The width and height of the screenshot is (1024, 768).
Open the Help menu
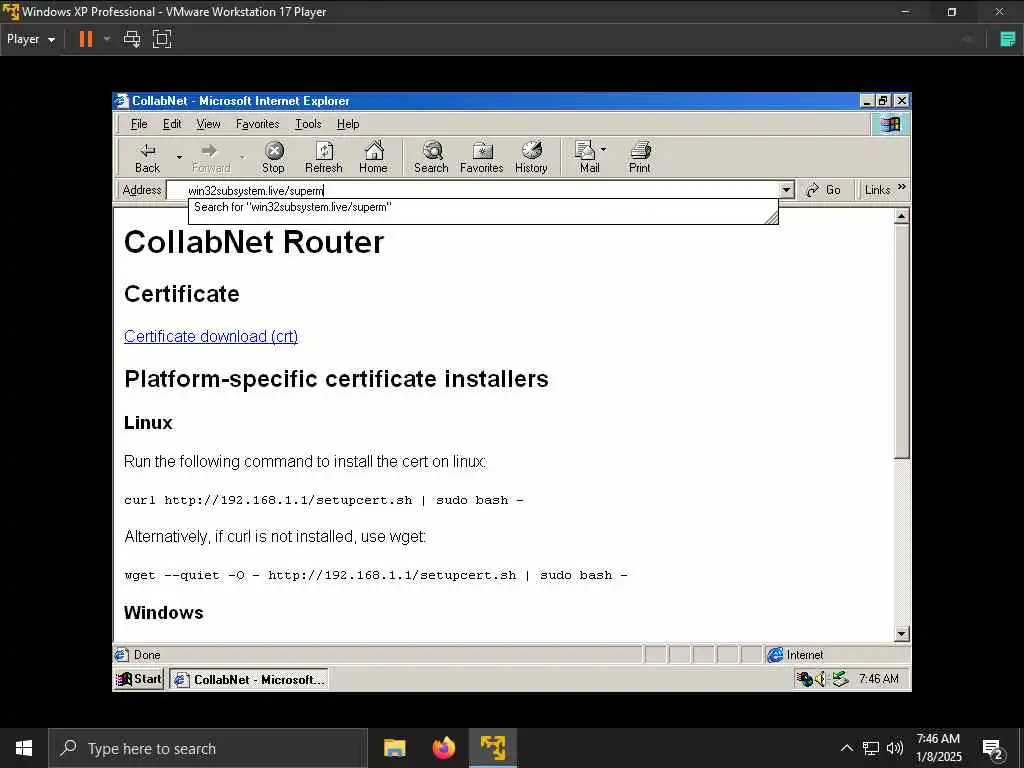click(348, 124)
